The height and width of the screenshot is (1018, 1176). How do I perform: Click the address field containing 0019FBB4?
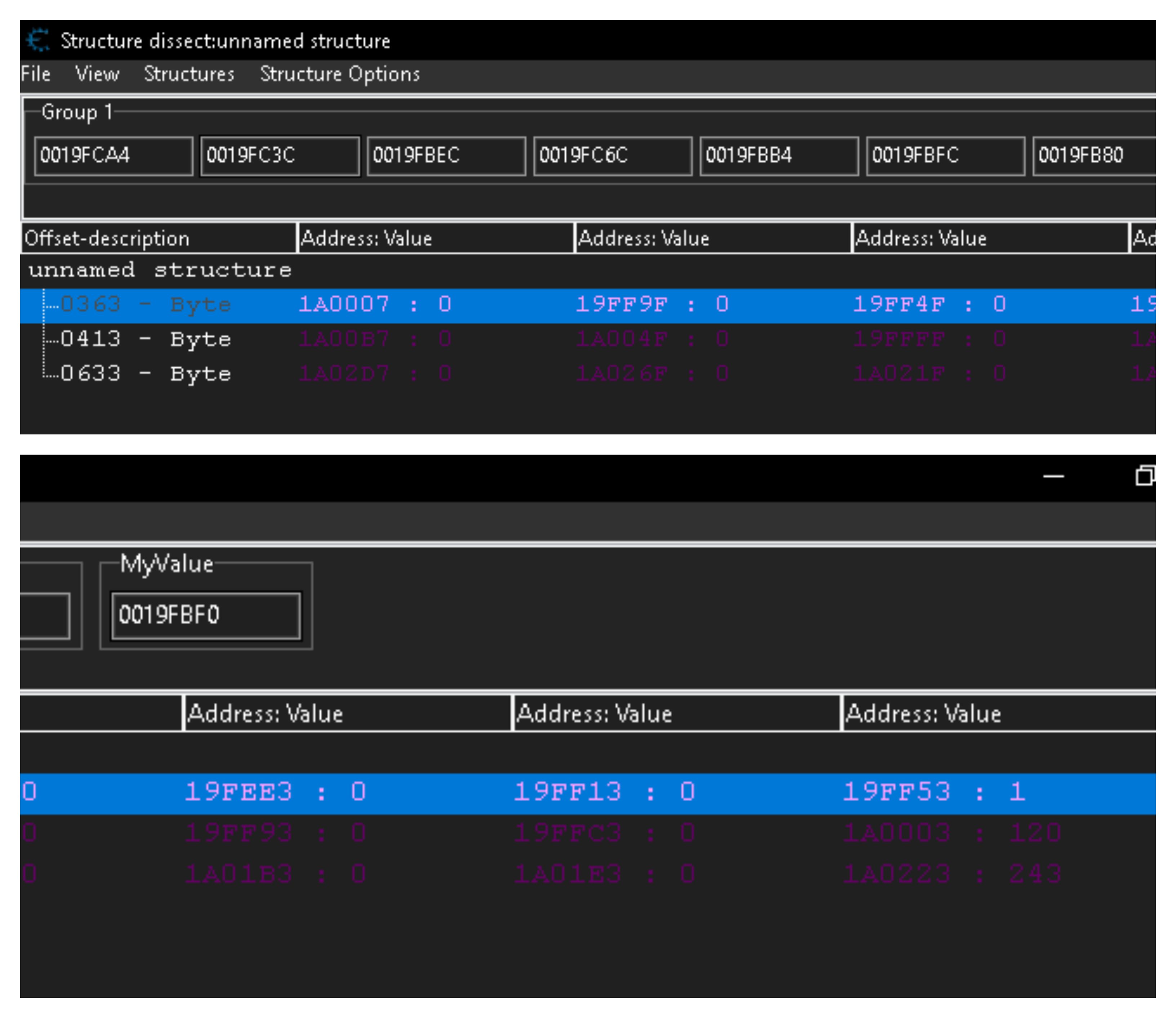tap(779, 156)
